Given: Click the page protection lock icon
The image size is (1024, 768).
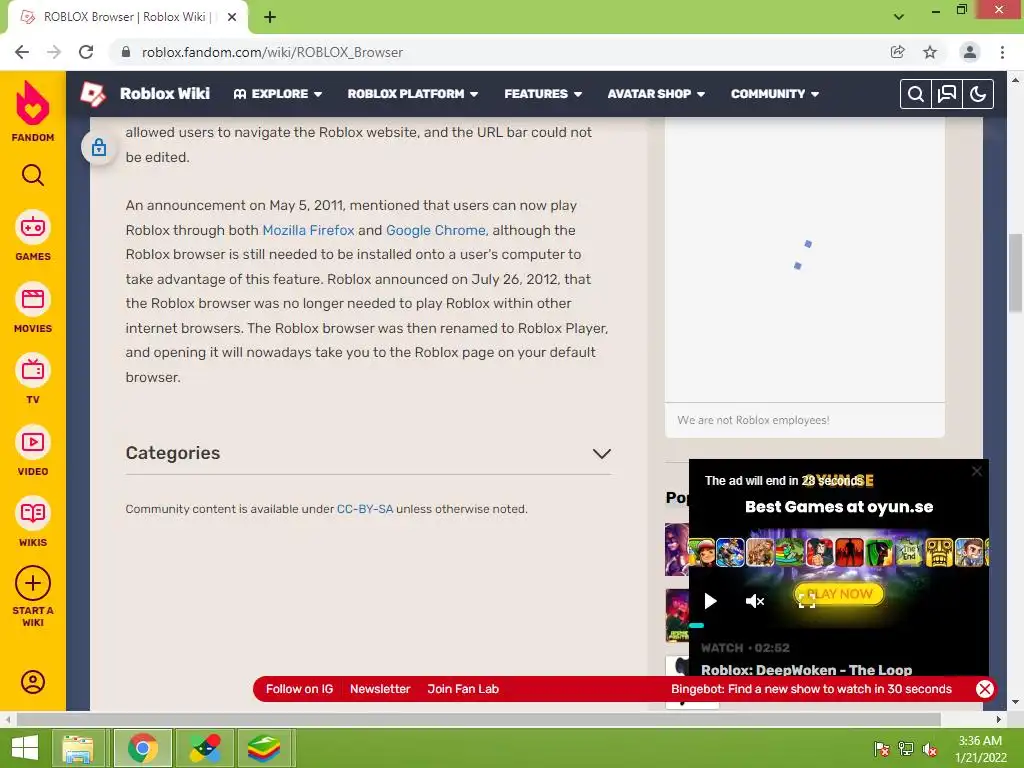Looking at the screenshot, I should click(x=99, y=147).
